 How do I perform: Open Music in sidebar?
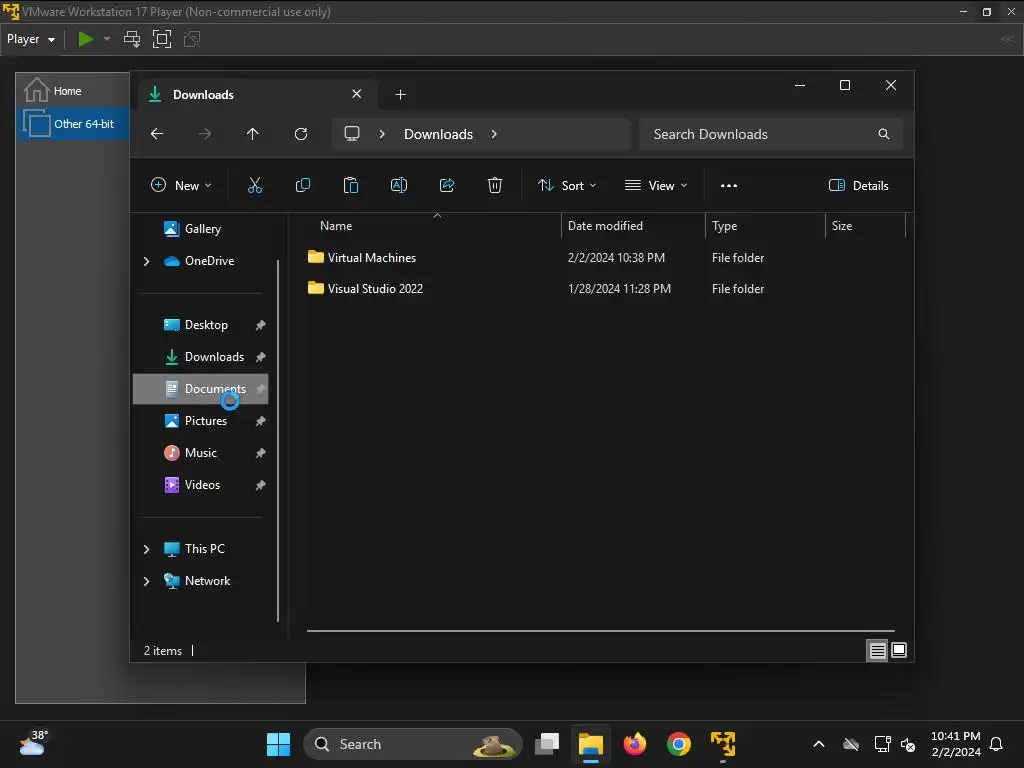(200, 453)
